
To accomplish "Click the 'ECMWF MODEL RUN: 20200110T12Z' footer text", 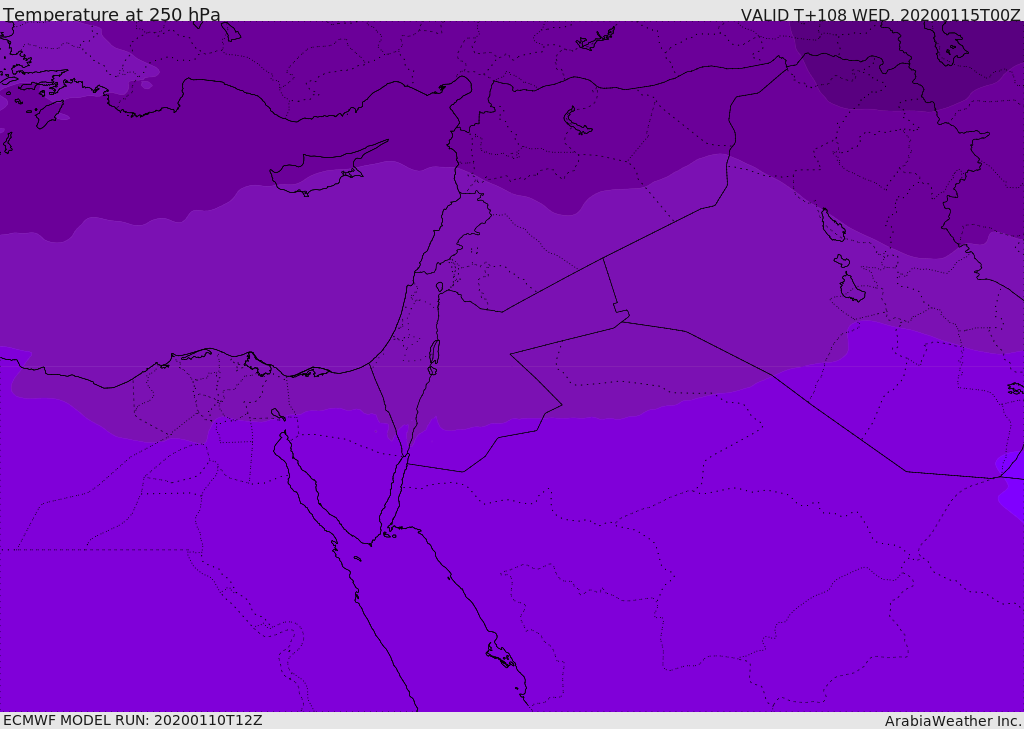I will (133, 720).
